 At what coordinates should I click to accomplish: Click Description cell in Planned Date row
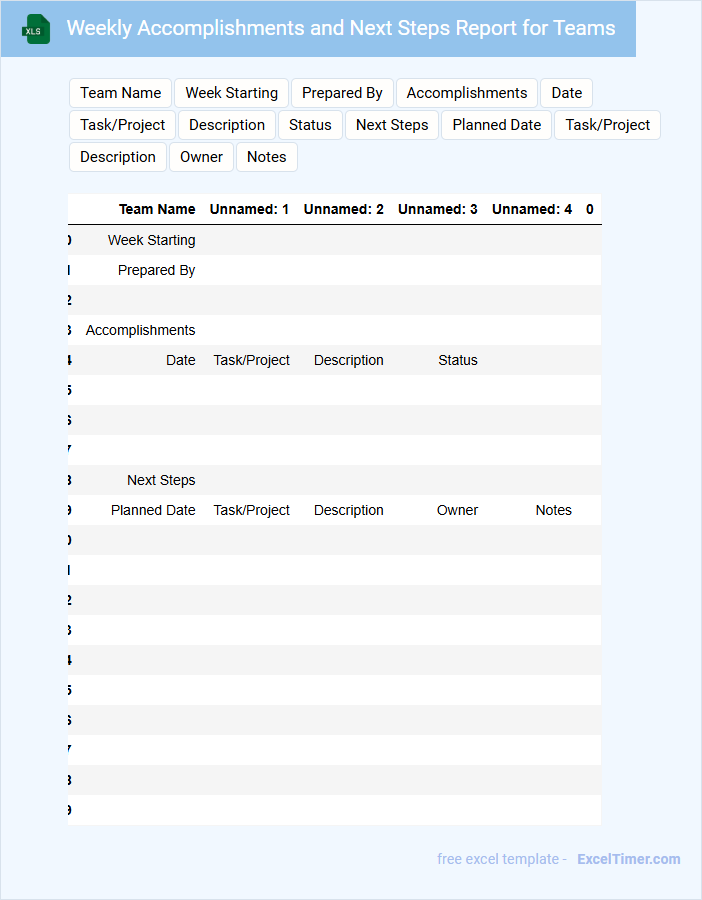pos(348,510)
